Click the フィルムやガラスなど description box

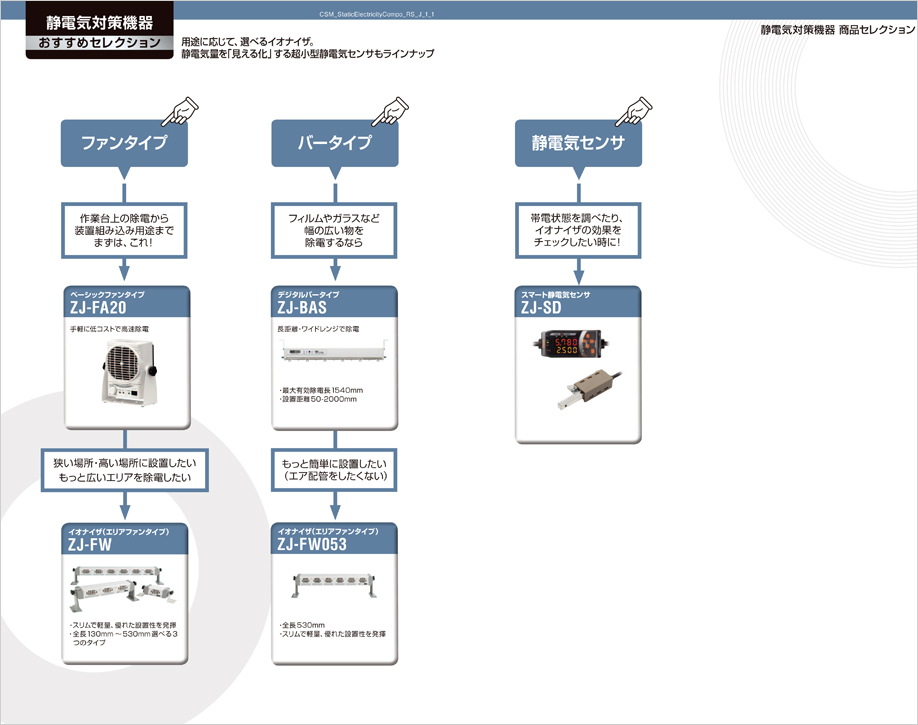[334, 231]
